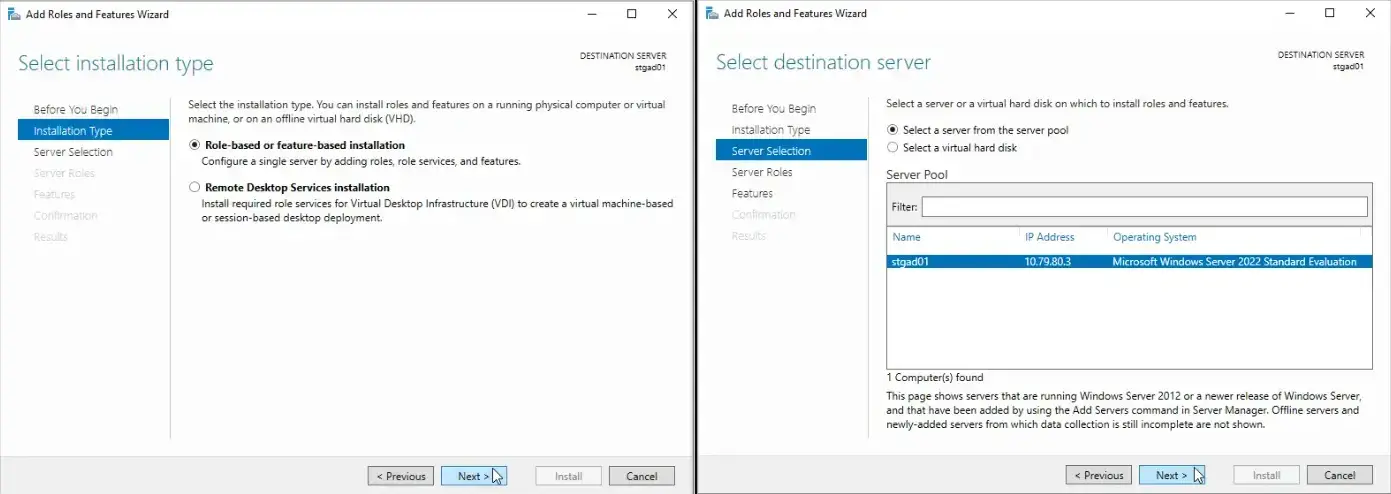Close the right wizard window
Viewport: 1391px width, 494px height.
click(1369, 13)
